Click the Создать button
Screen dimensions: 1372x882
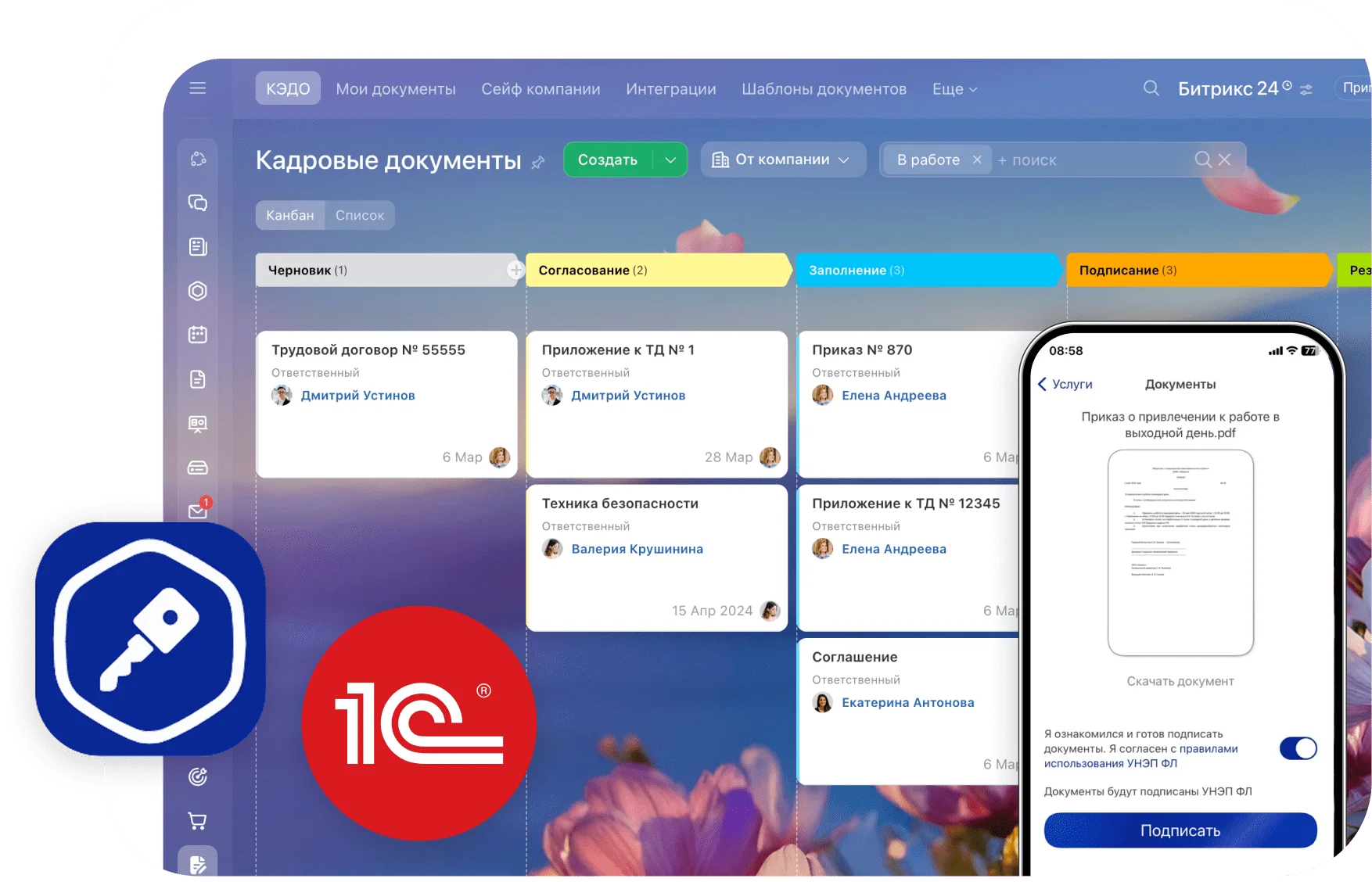point(608,160)
